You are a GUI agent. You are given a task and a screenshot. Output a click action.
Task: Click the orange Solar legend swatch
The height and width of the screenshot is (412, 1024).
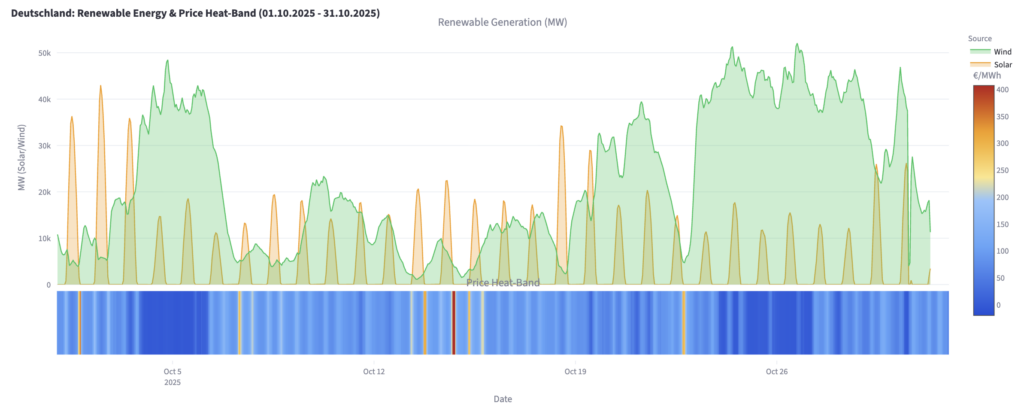982,64
